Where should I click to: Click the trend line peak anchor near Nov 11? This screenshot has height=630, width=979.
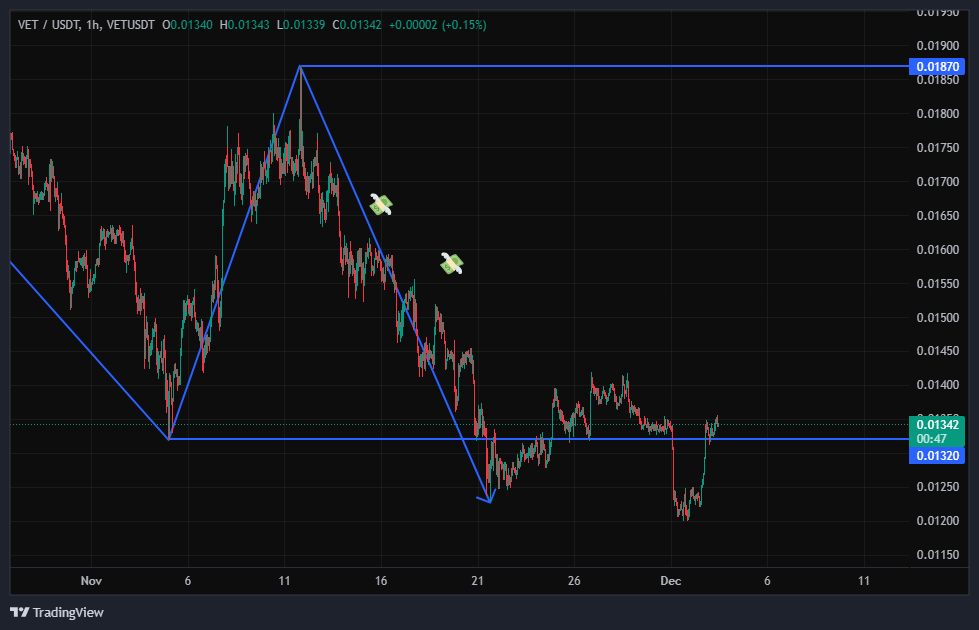click(301, 66)
